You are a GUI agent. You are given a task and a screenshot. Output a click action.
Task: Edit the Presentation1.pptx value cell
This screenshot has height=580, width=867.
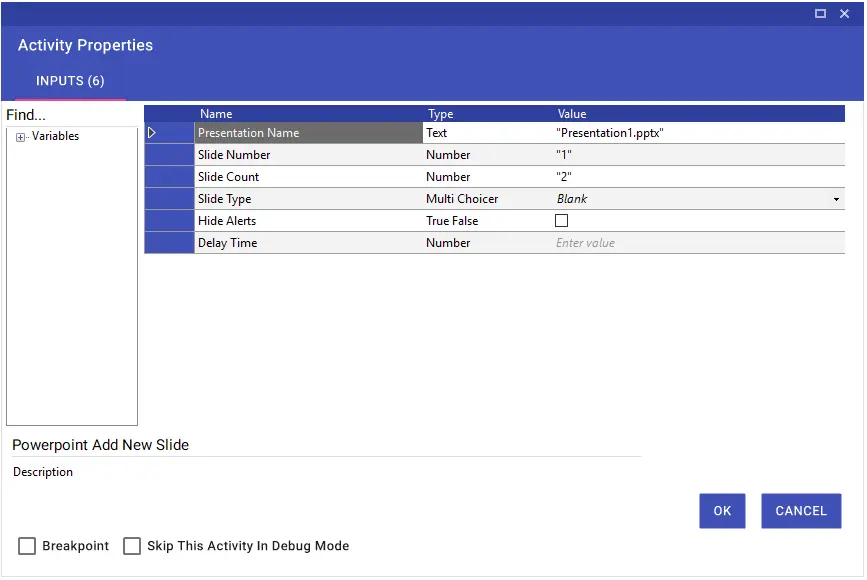(699, 133)
